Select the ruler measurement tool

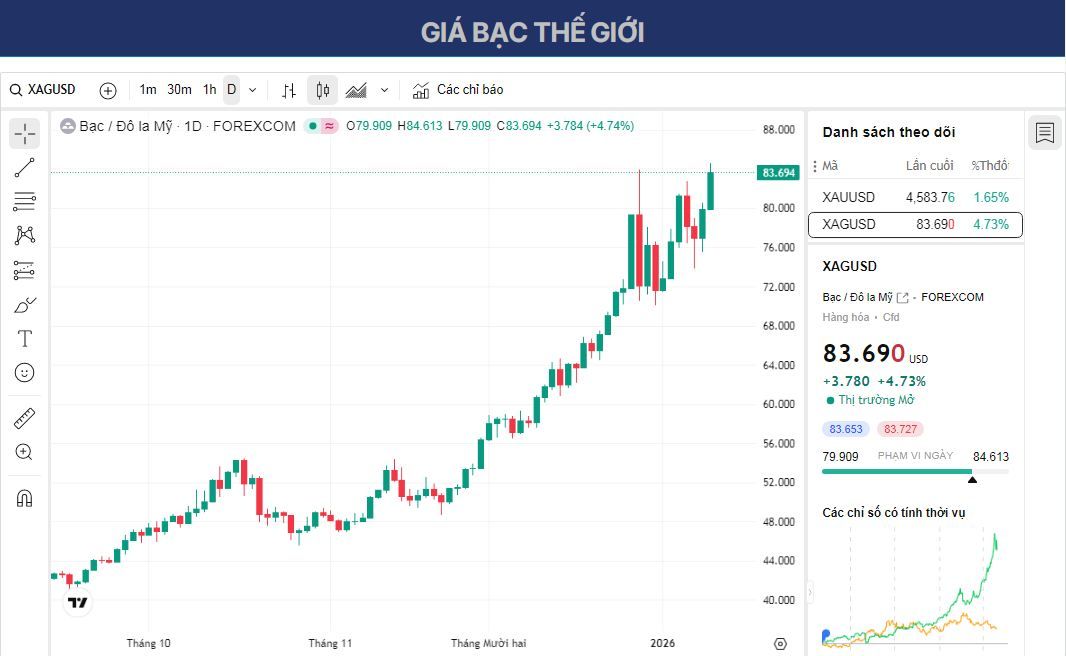click(x=24, y=417)
